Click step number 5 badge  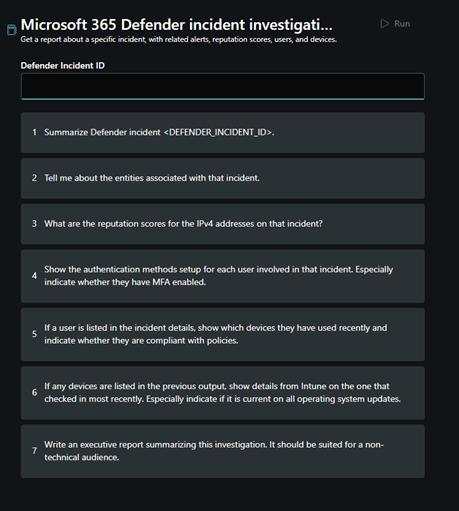pyautogui.click(x=34, y=334)
